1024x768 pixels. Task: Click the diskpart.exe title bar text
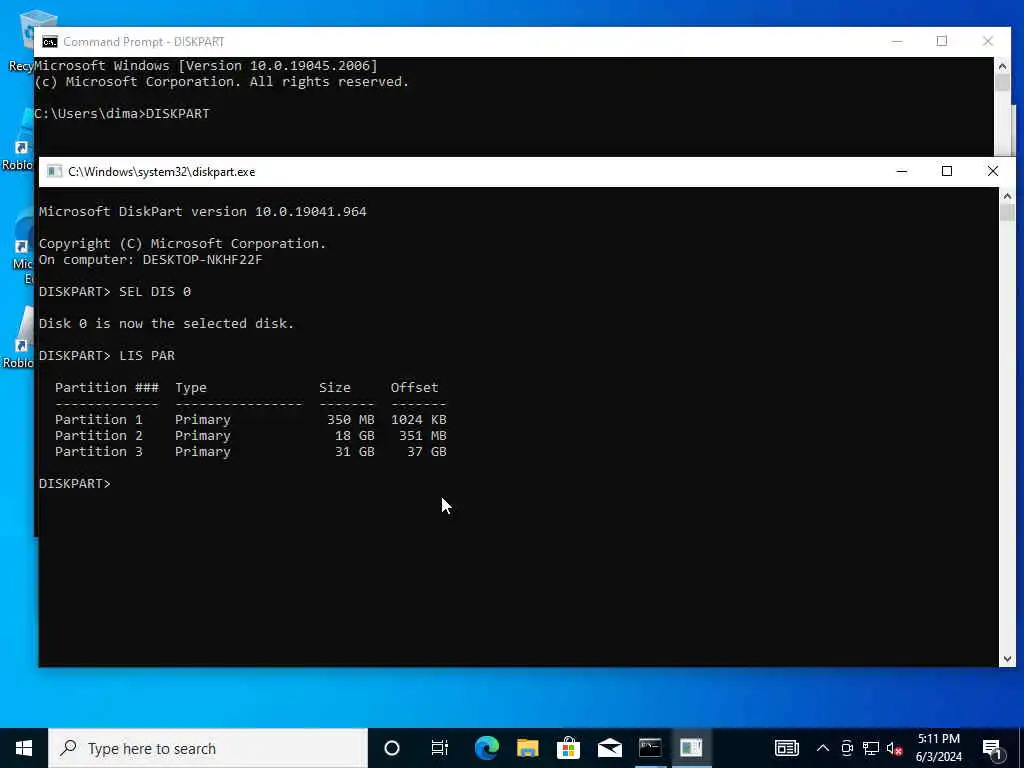tap(161, 172)
